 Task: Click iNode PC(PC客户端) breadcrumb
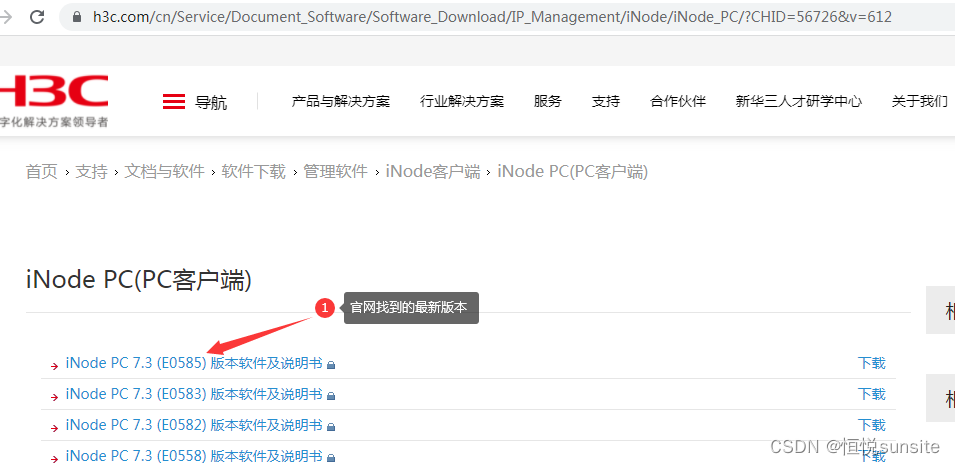573,172
